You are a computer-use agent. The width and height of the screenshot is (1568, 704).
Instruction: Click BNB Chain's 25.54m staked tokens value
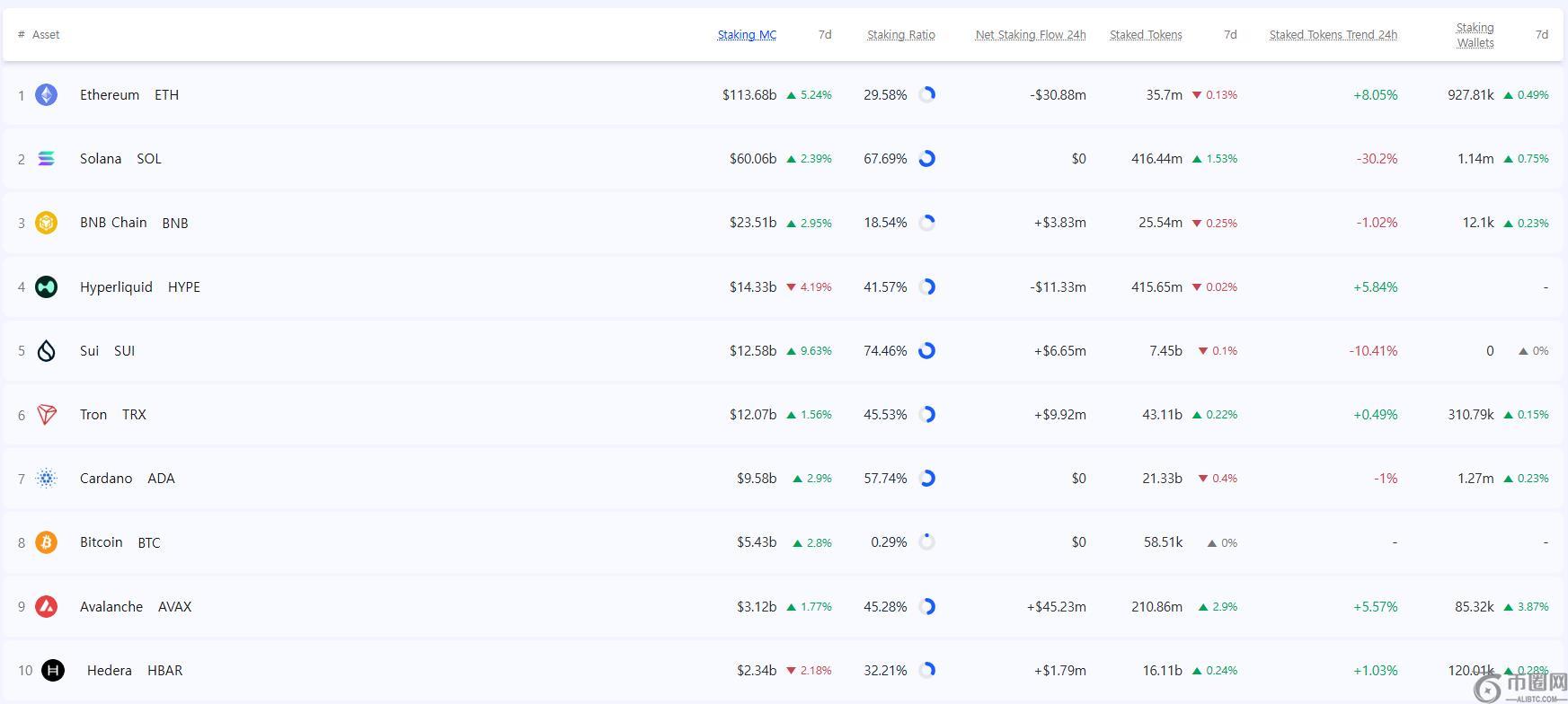pos(1160,223)
